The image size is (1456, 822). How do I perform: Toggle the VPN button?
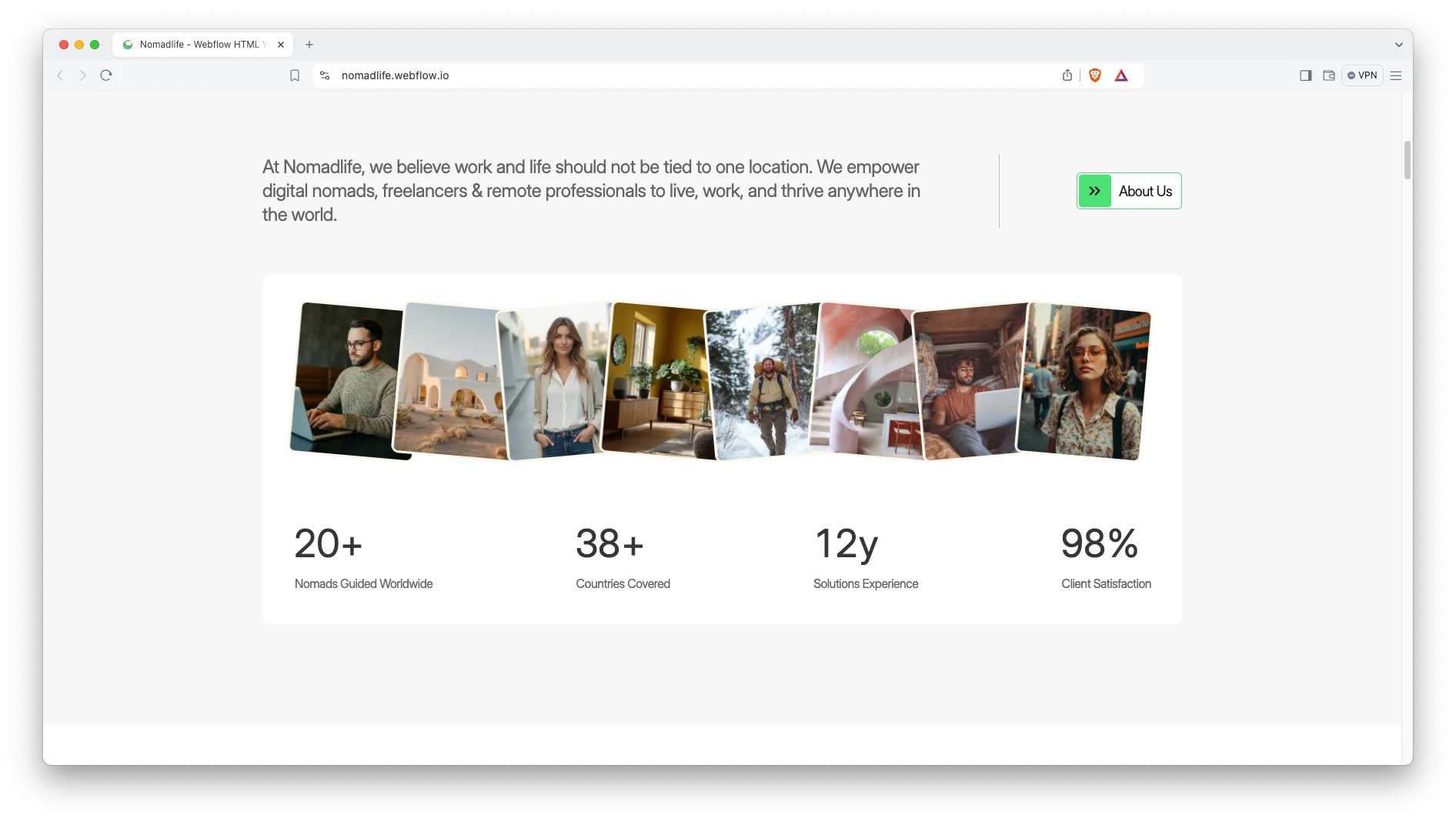[x=1362, y=75]
